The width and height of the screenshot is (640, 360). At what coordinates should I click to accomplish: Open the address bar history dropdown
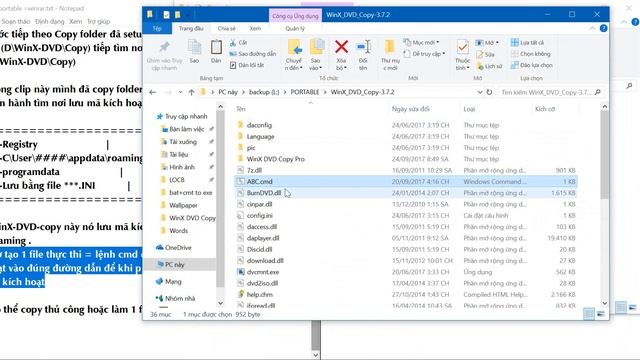480,92
